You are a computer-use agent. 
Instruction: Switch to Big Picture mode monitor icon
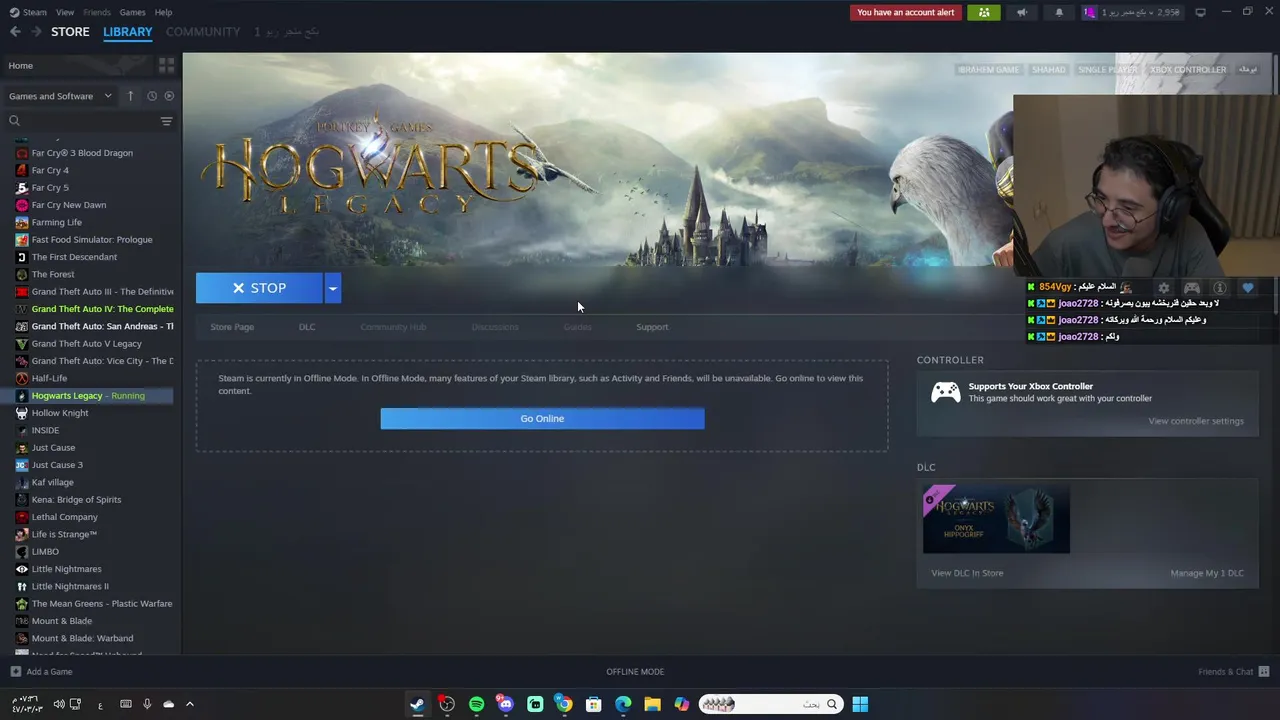tap(1200, 12)
